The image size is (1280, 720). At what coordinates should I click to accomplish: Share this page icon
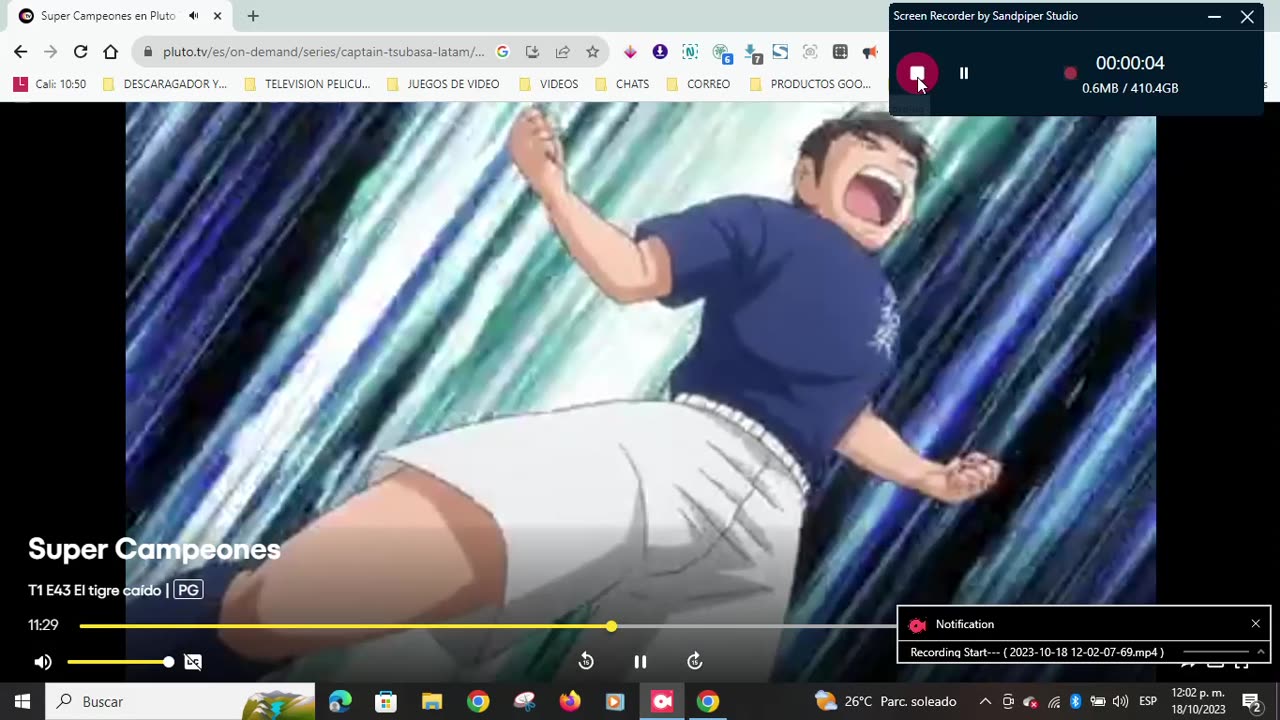click(x=562, y=52)
